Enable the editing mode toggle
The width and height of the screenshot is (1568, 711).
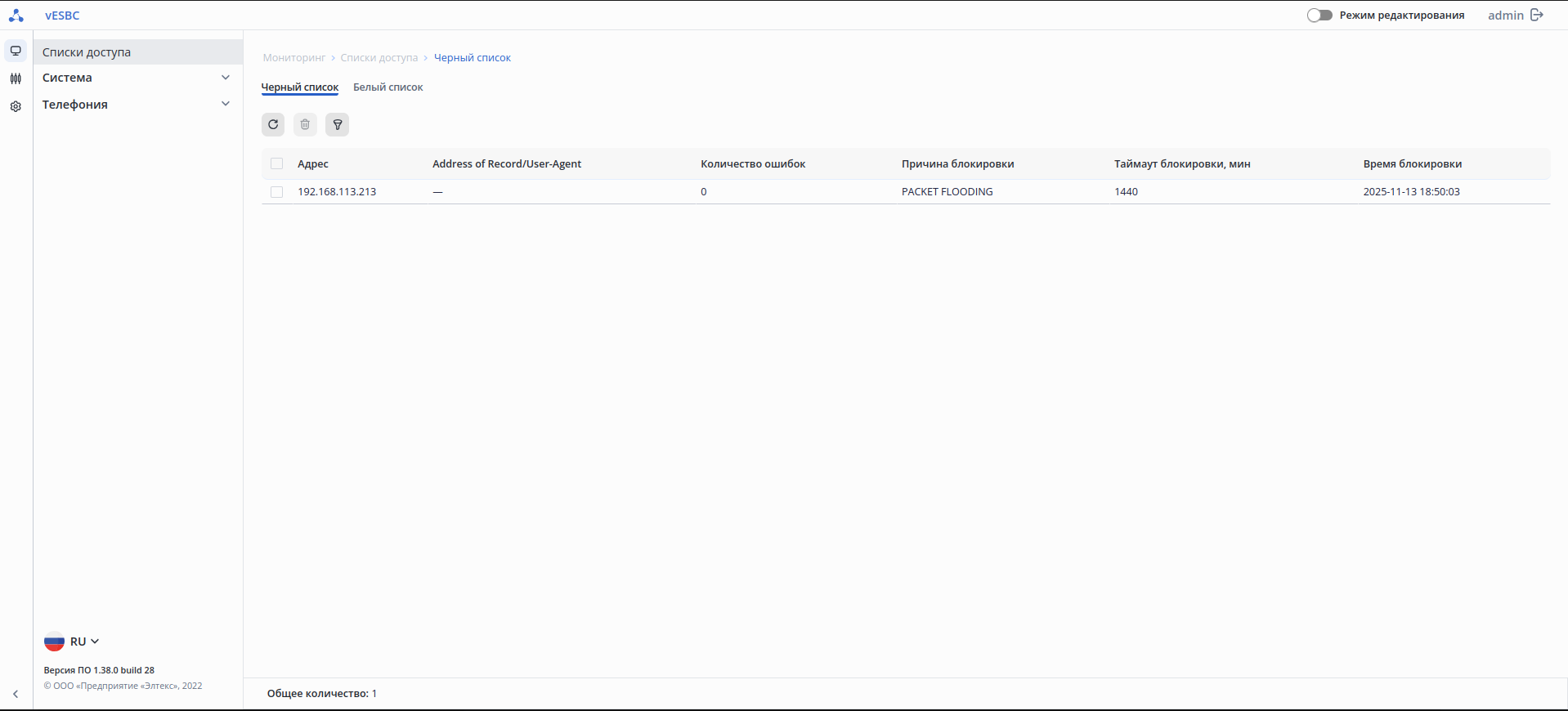[x=1319, y=15]
